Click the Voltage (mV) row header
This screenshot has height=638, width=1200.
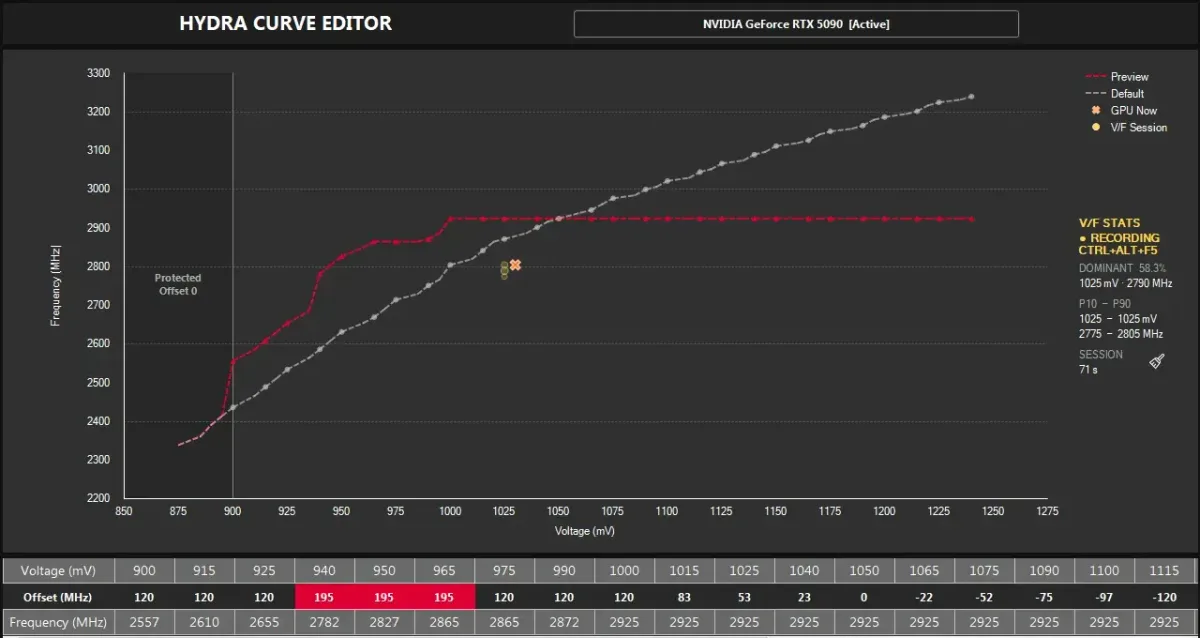pyautogui.click(x=59, y=570)
